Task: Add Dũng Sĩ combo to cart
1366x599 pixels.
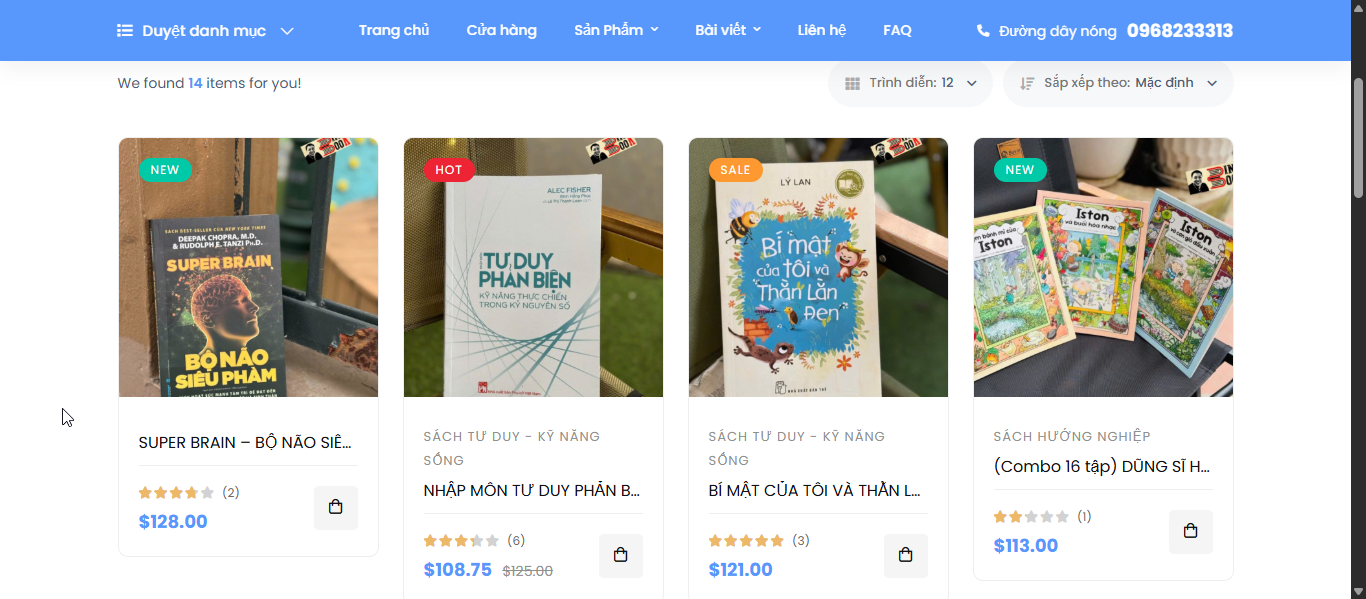Action: (x=1190, y=531)
